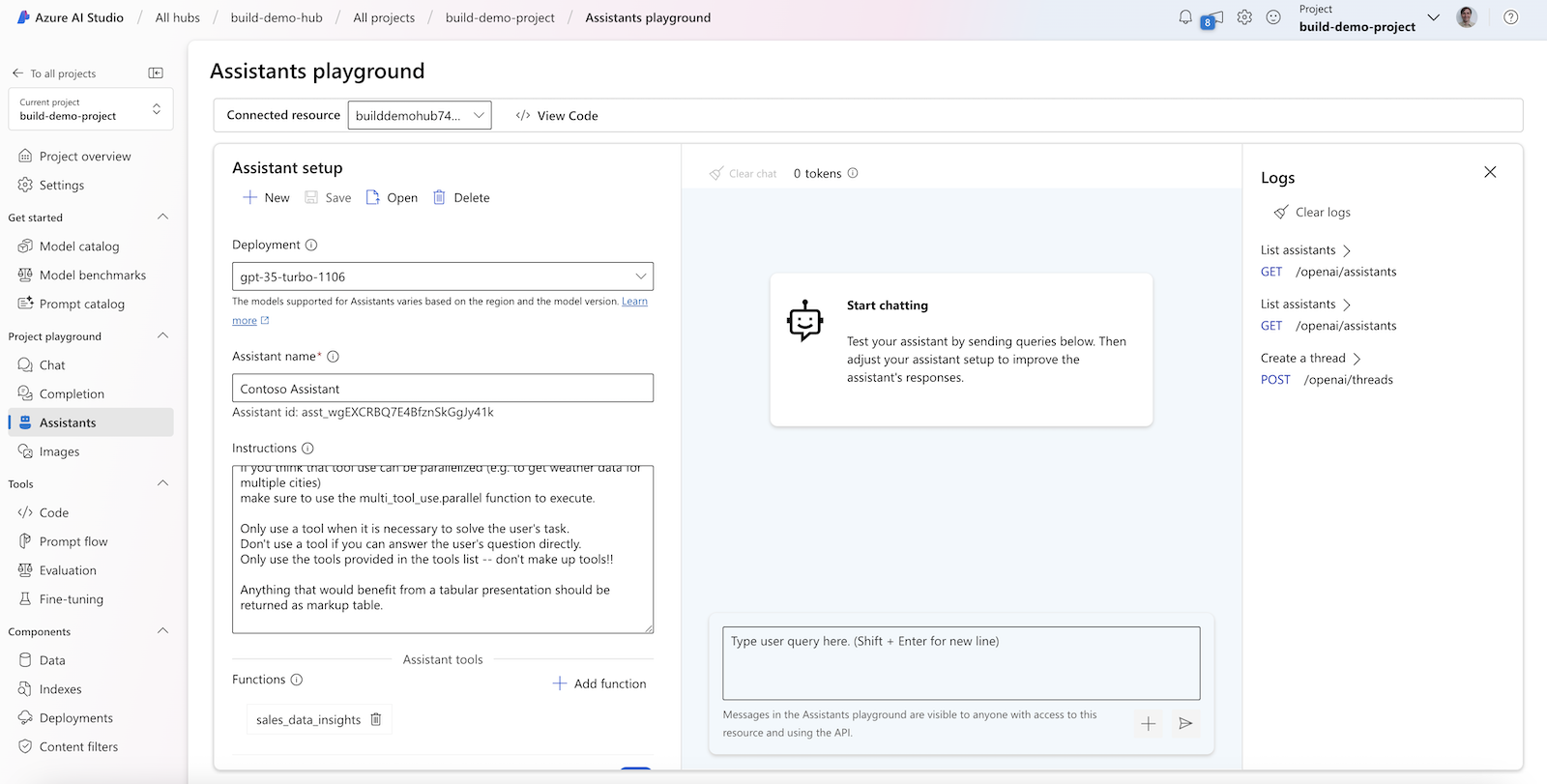Image resolution: width=1547 pixels, height=784 pixels.
Task: Click the user profile avatar
Action: tap(1467, 17)
